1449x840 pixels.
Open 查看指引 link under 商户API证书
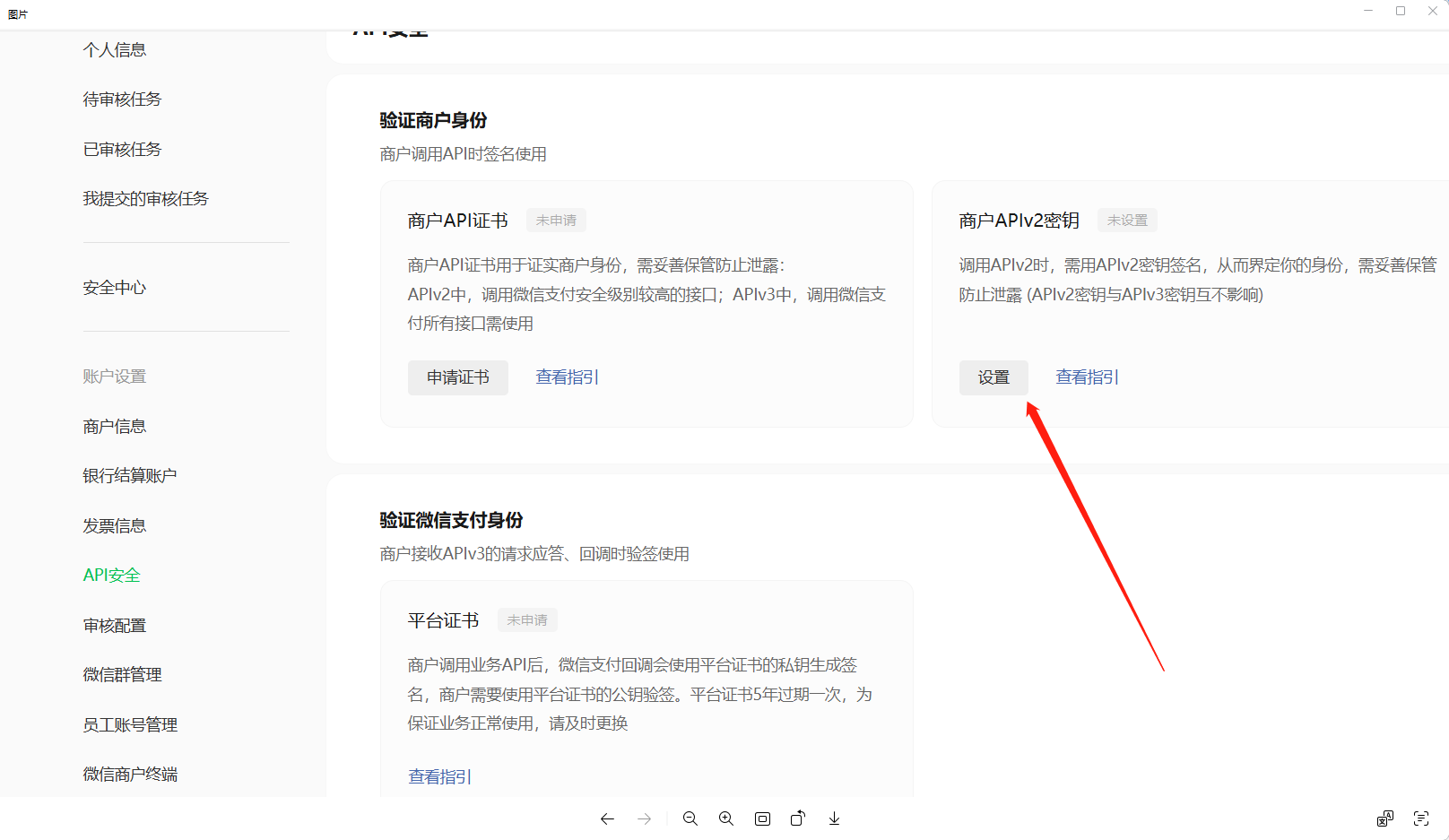point(567,377)
